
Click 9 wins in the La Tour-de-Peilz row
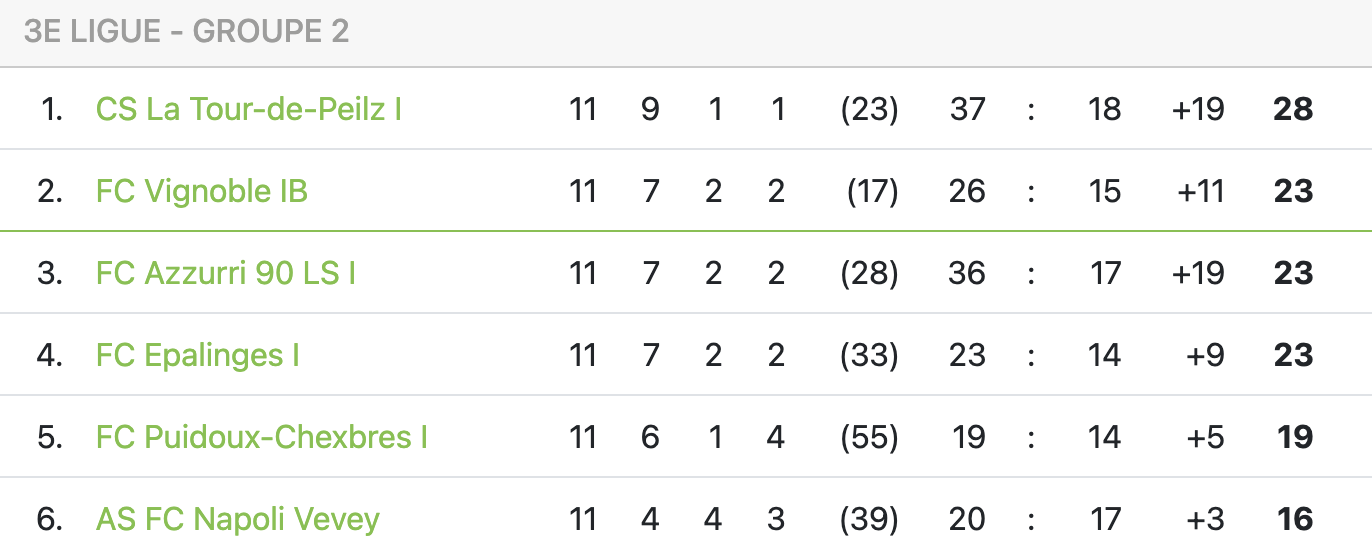pyautogui.click(x=650, y=109)
